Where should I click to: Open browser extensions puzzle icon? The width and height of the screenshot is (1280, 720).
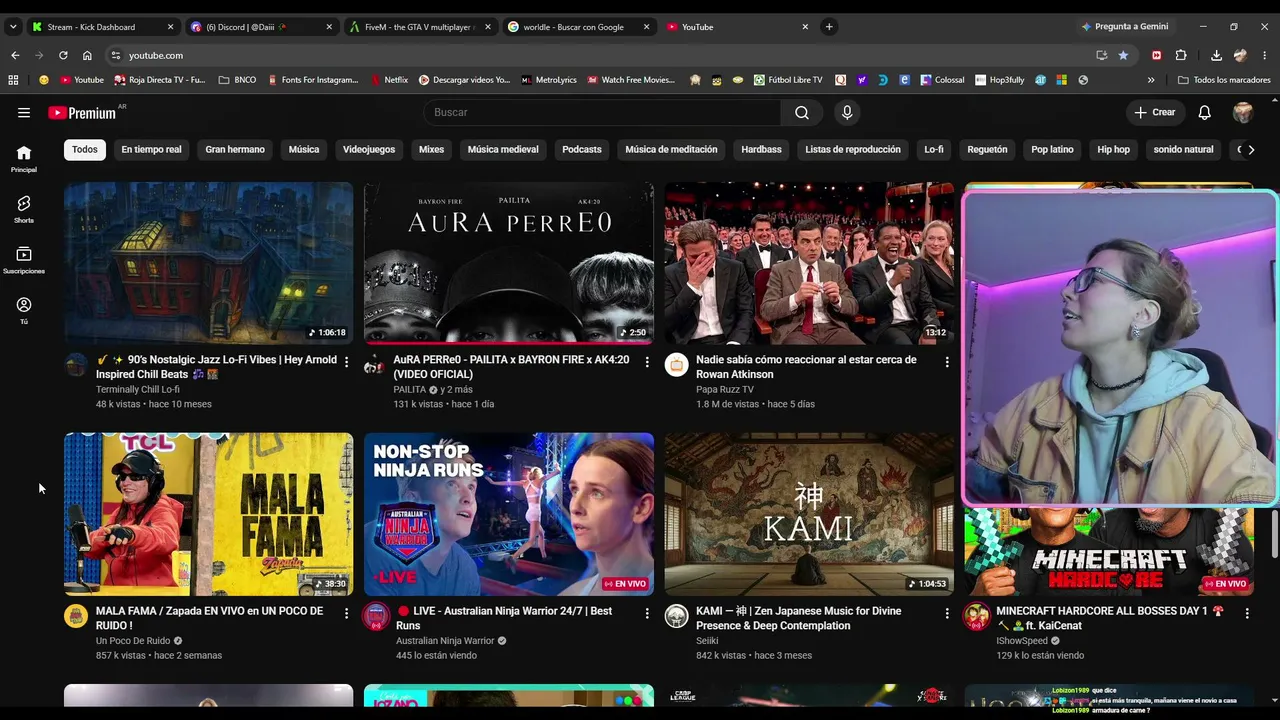point(1181,55)
